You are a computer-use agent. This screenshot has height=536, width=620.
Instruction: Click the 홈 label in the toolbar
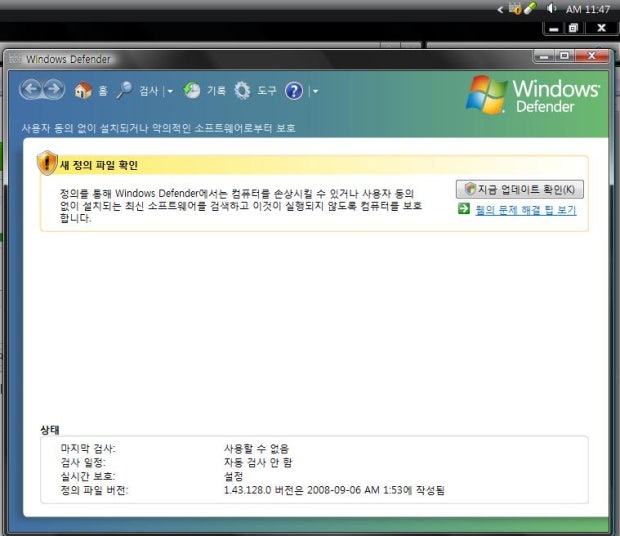(103, 91)
